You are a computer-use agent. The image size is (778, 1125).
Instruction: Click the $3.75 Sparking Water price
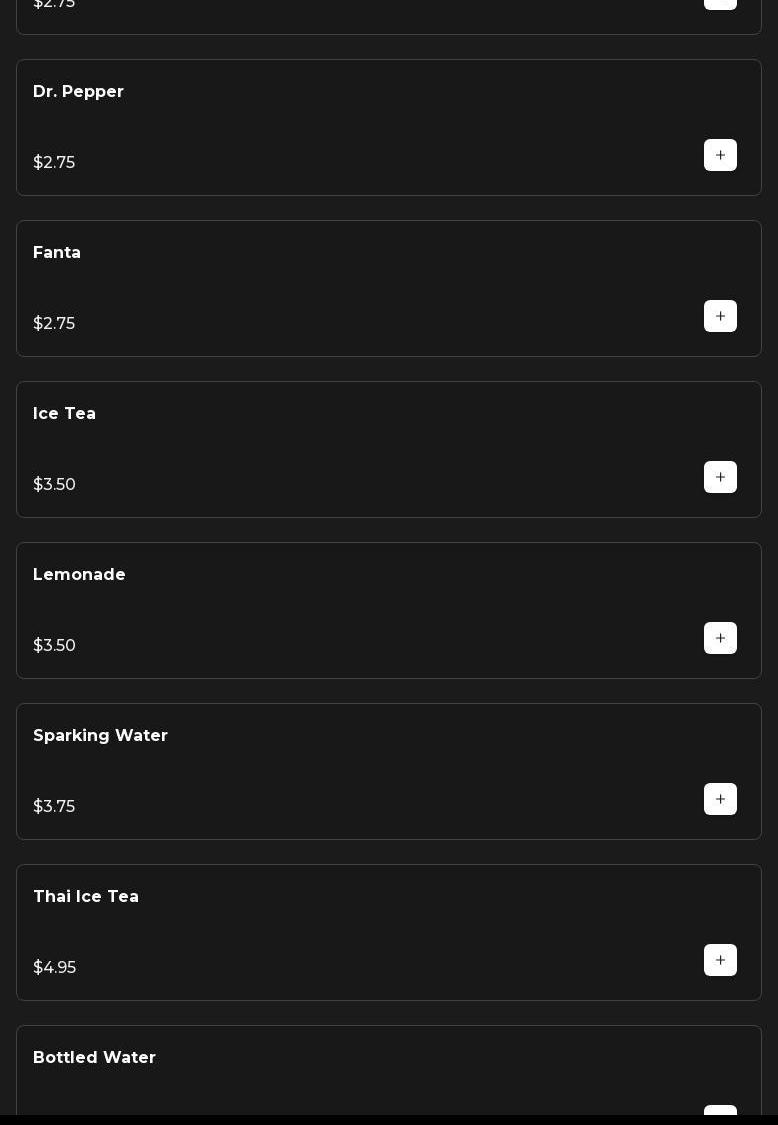(54, 807)
